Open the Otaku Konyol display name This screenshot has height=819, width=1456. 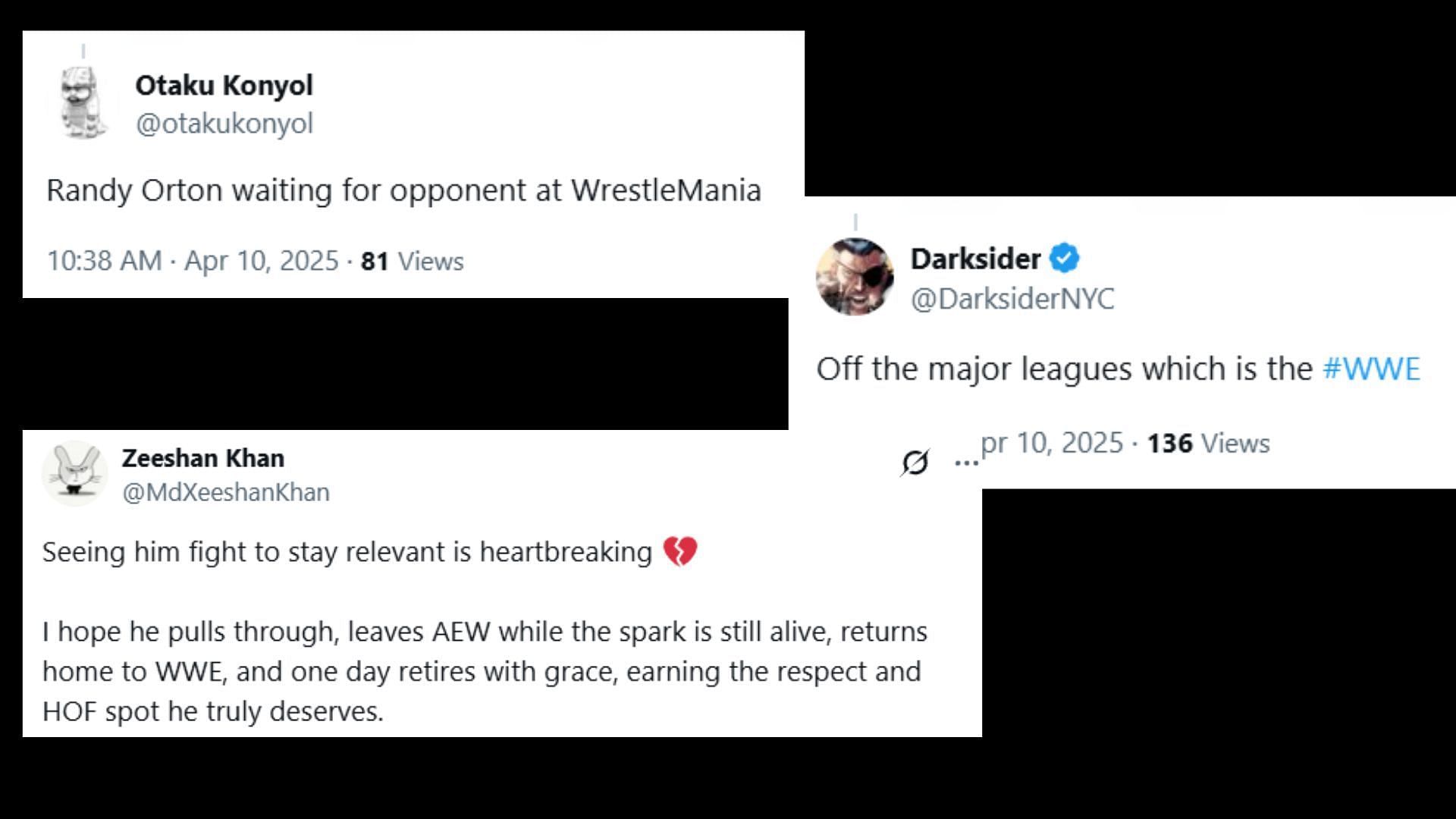coord(224,85)
